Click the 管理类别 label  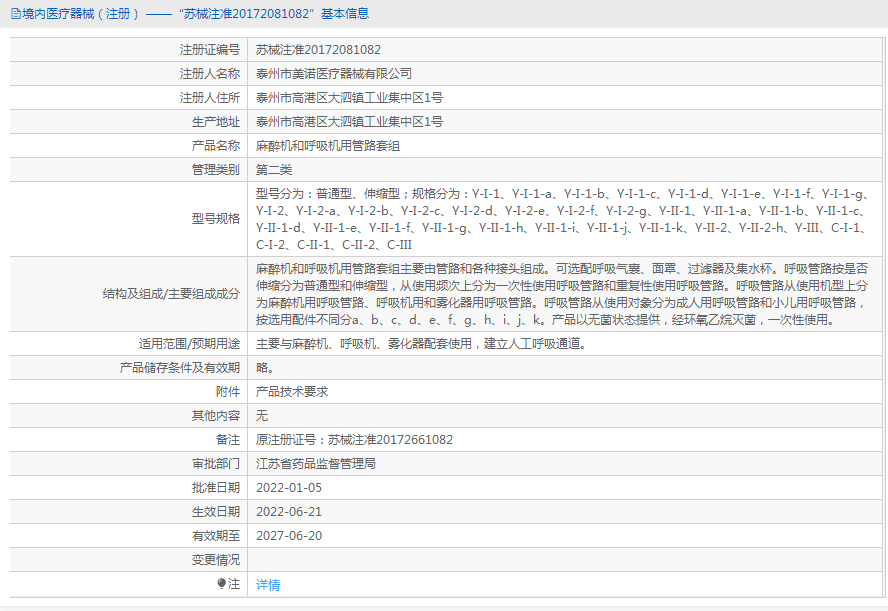(x=216, y=170)
